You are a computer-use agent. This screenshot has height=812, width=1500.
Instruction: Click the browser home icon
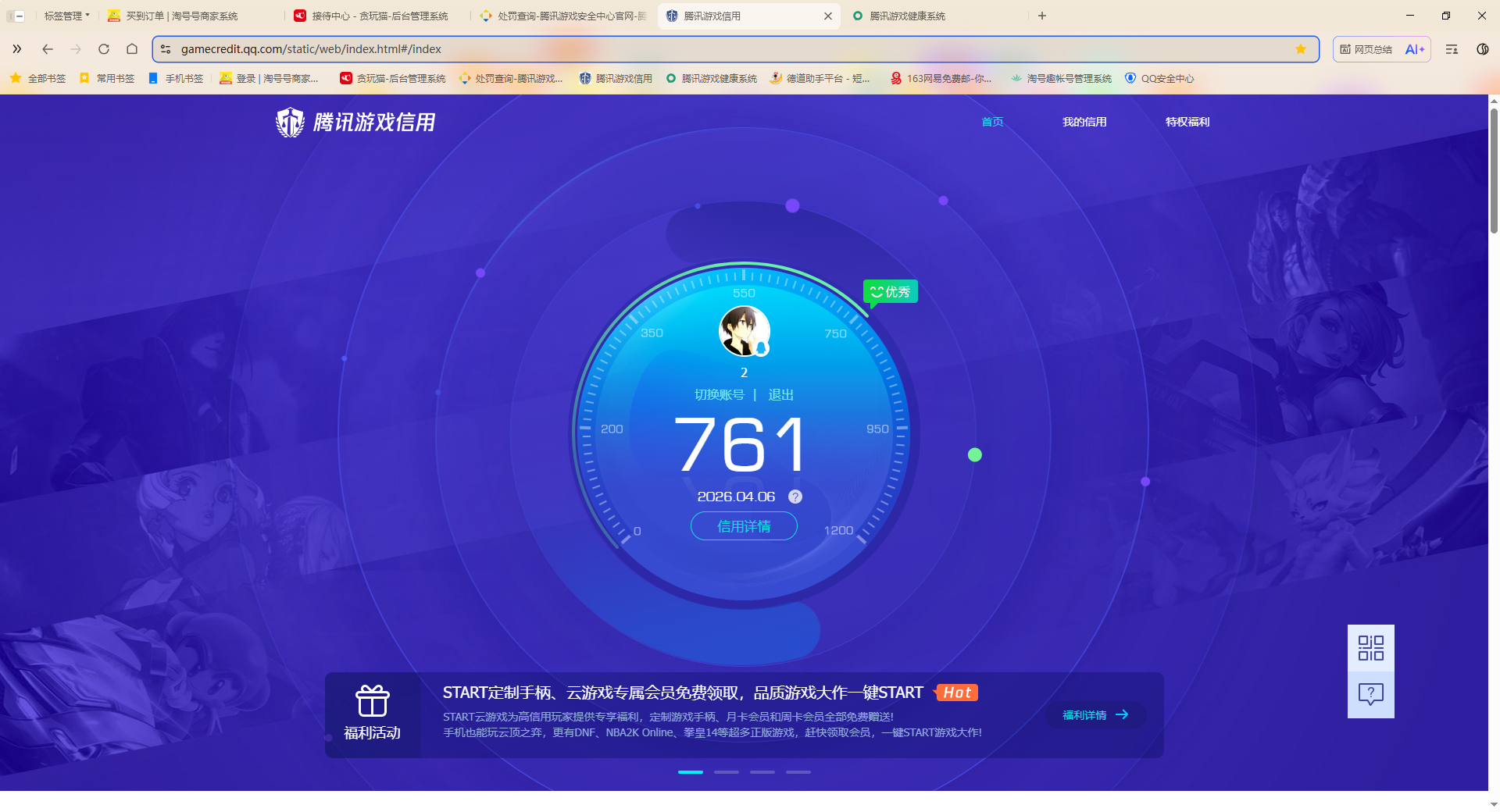tap(132, 48)
